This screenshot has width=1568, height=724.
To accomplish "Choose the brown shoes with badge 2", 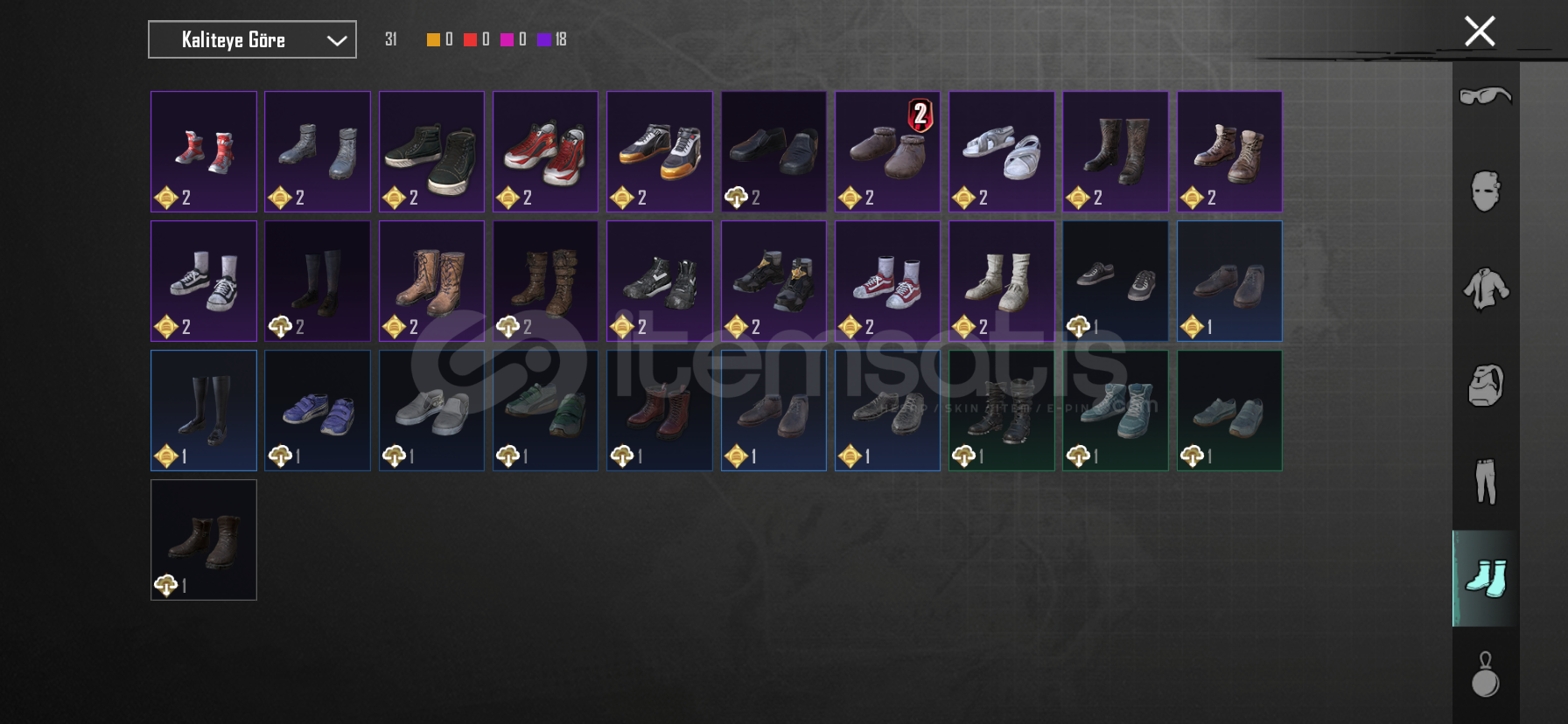I will point(887,151).
